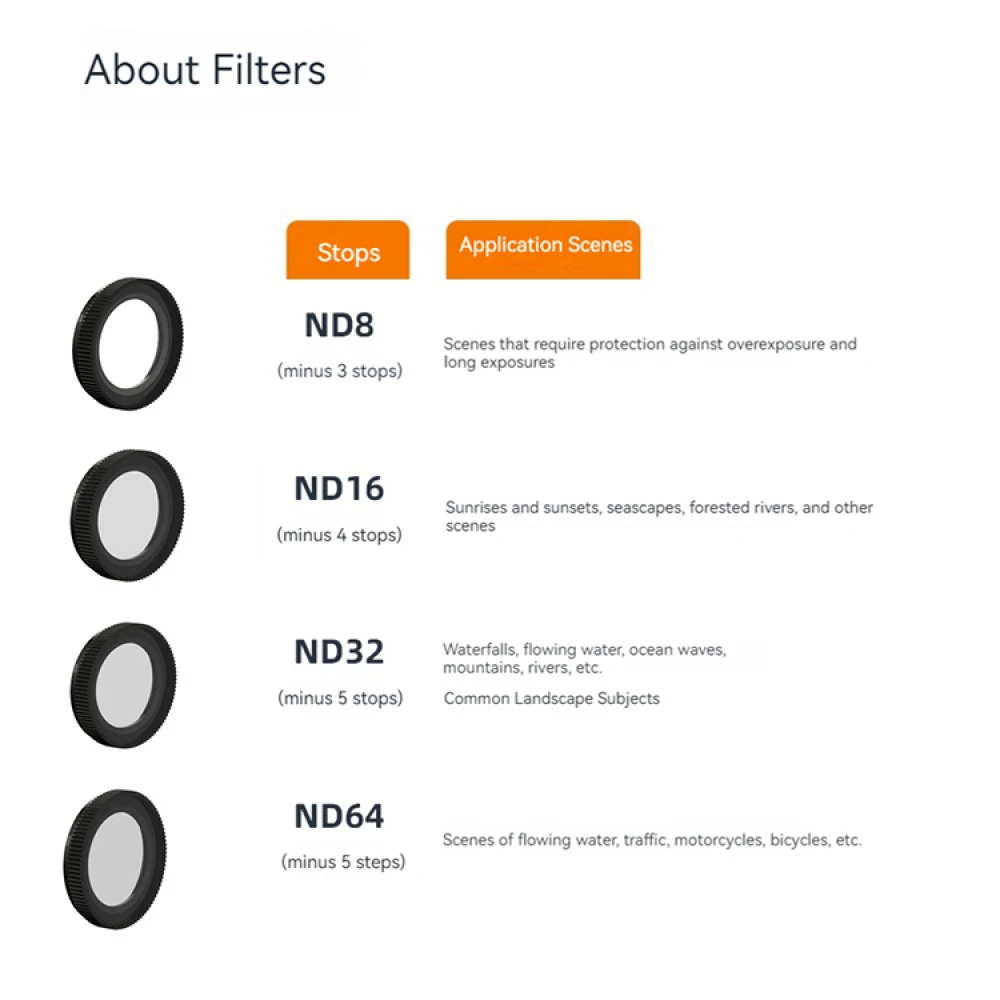Click the ND16 label
Screen dimensions: 1000x1000
pos(339,489)
